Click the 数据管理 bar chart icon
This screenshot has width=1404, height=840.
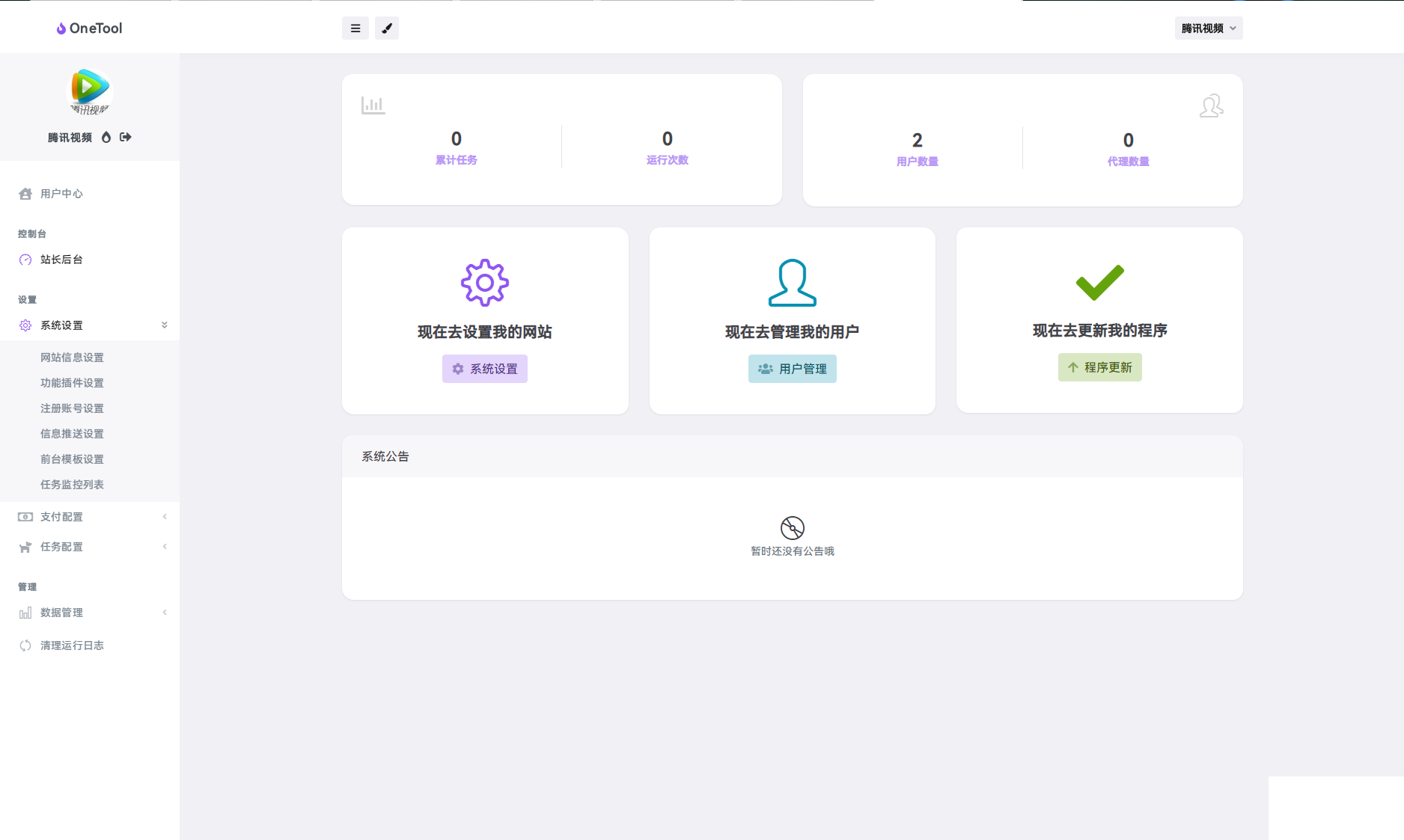25,613
